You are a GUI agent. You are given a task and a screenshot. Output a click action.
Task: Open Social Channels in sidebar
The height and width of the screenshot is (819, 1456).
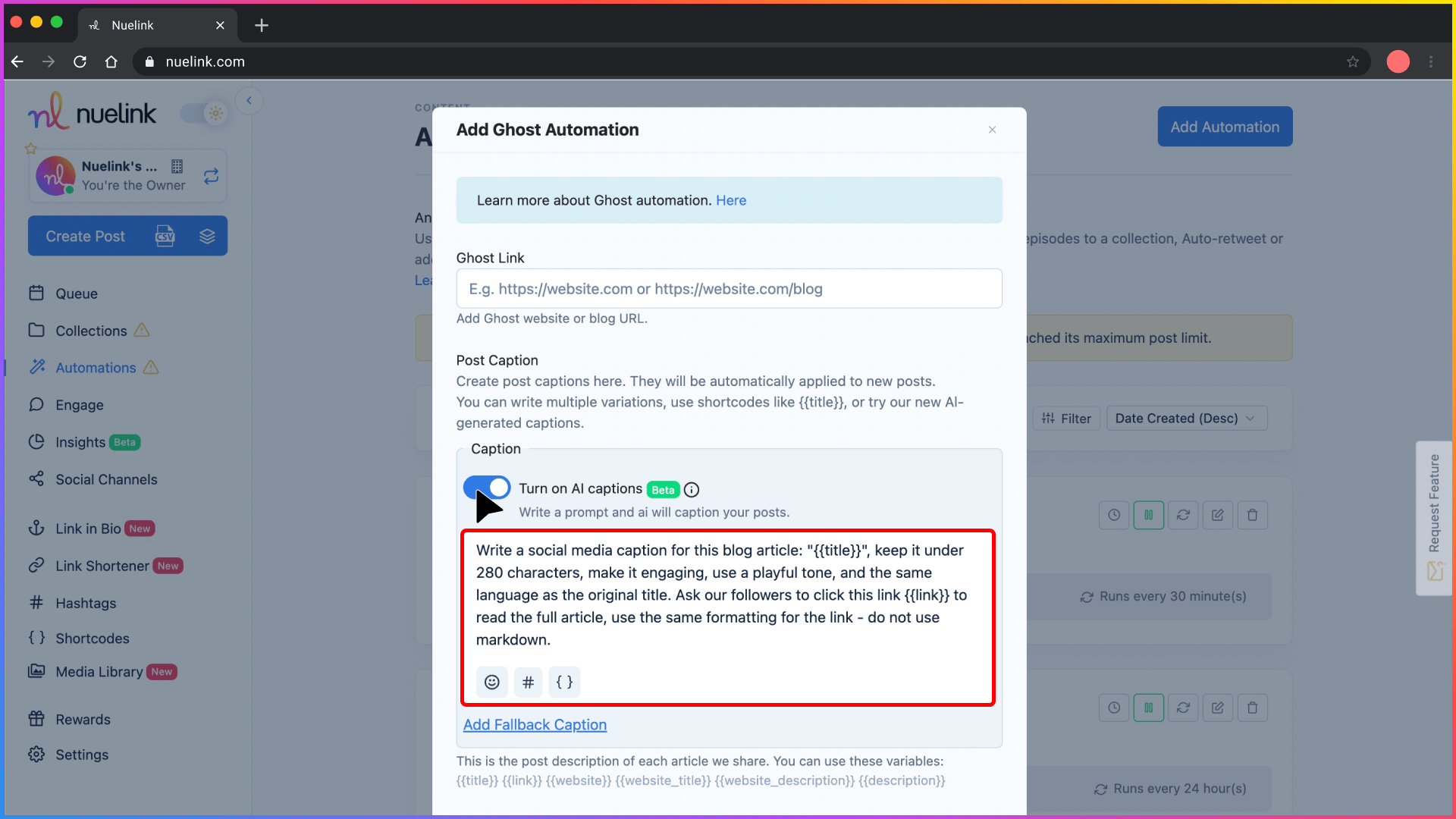[x=105, y=479]
